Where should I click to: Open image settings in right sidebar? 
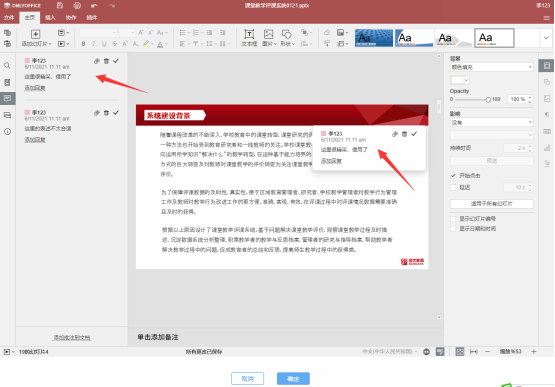(547, 98)
